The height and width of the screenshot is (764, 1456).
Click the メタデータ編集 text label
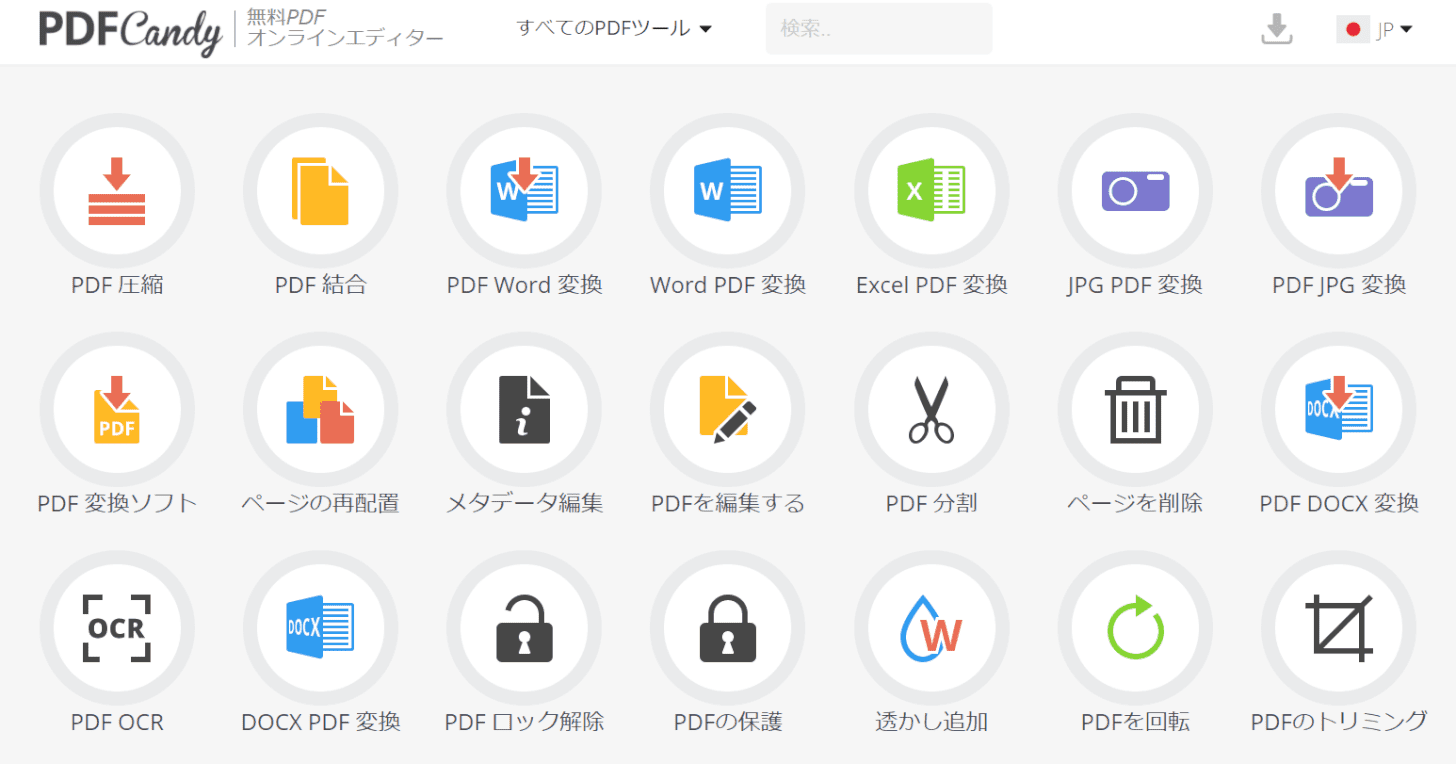[x=524, y=503]
